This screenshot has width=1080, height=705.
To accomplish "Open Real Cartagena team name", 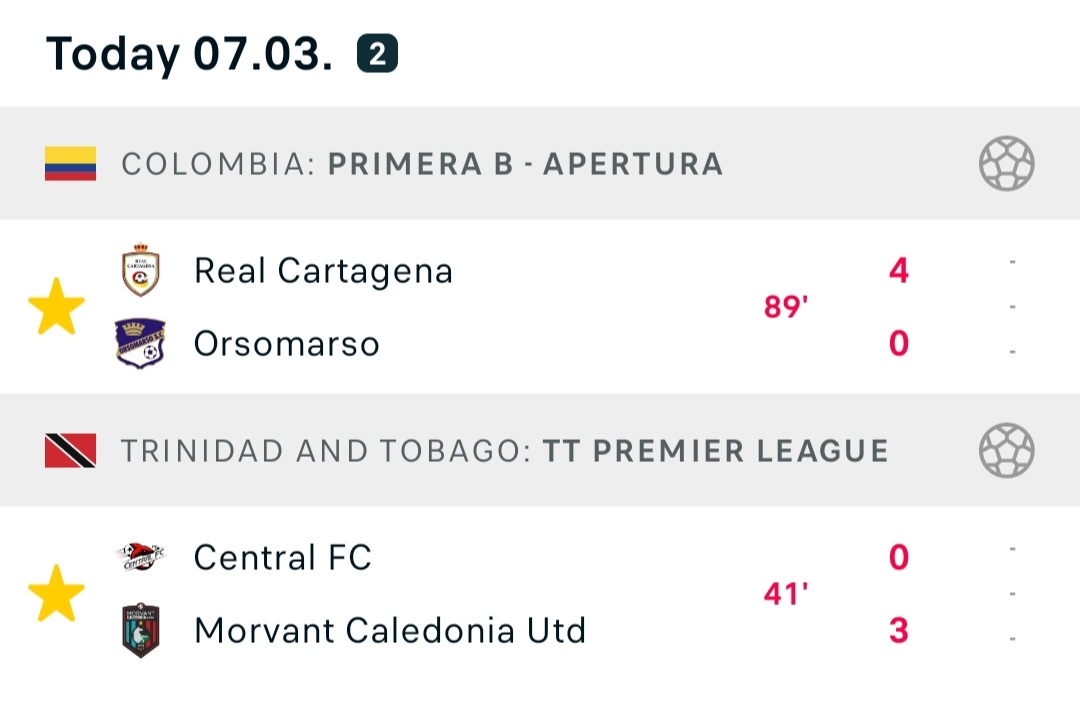I will tap(323, 271).
